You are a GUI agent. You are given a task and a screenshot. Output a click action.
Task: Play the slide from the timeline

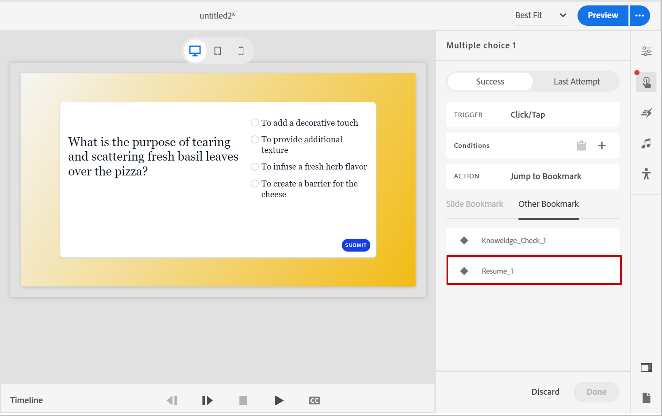tap(279, 400)
